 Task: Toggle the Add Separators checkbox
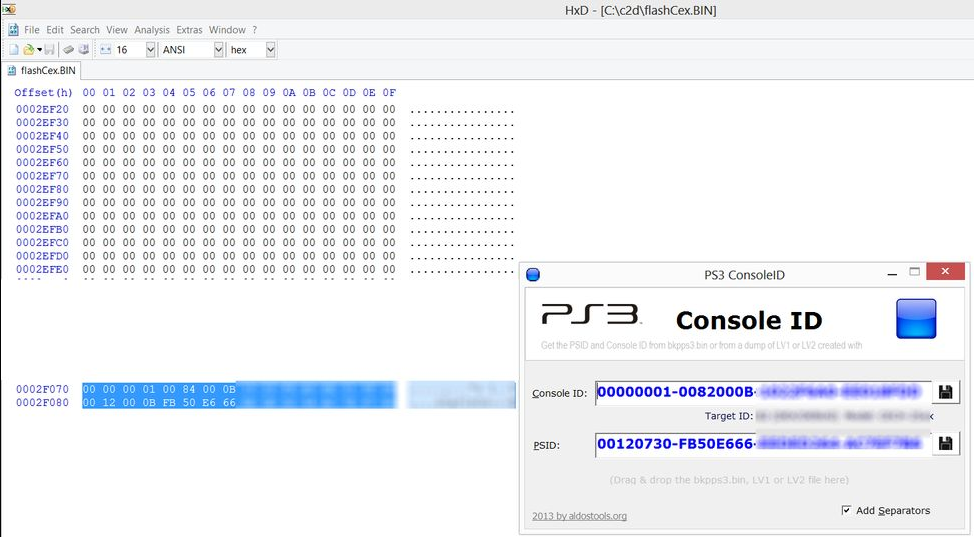point(846,510)
